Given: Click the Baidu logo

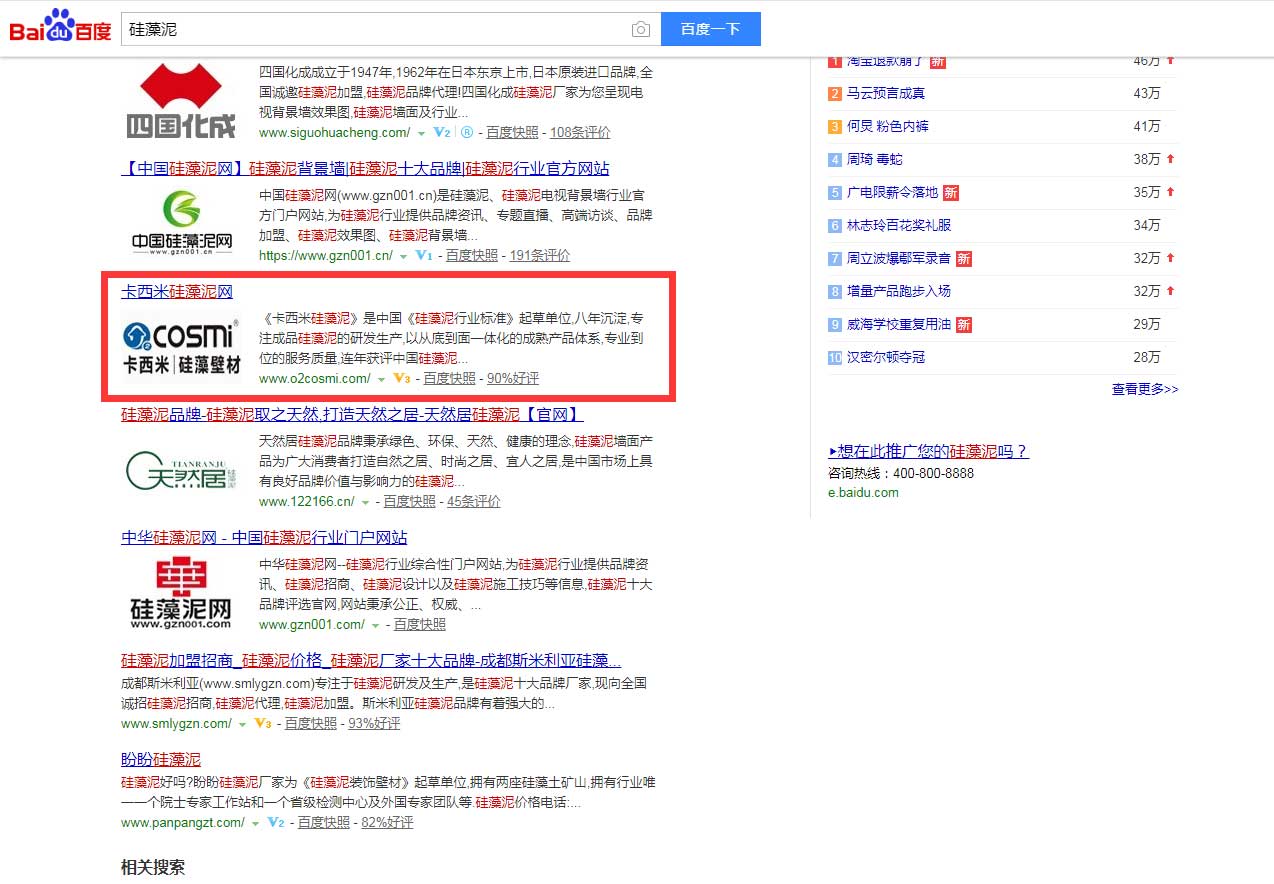Looking at the screenshot, I should (x=60, y=27).
